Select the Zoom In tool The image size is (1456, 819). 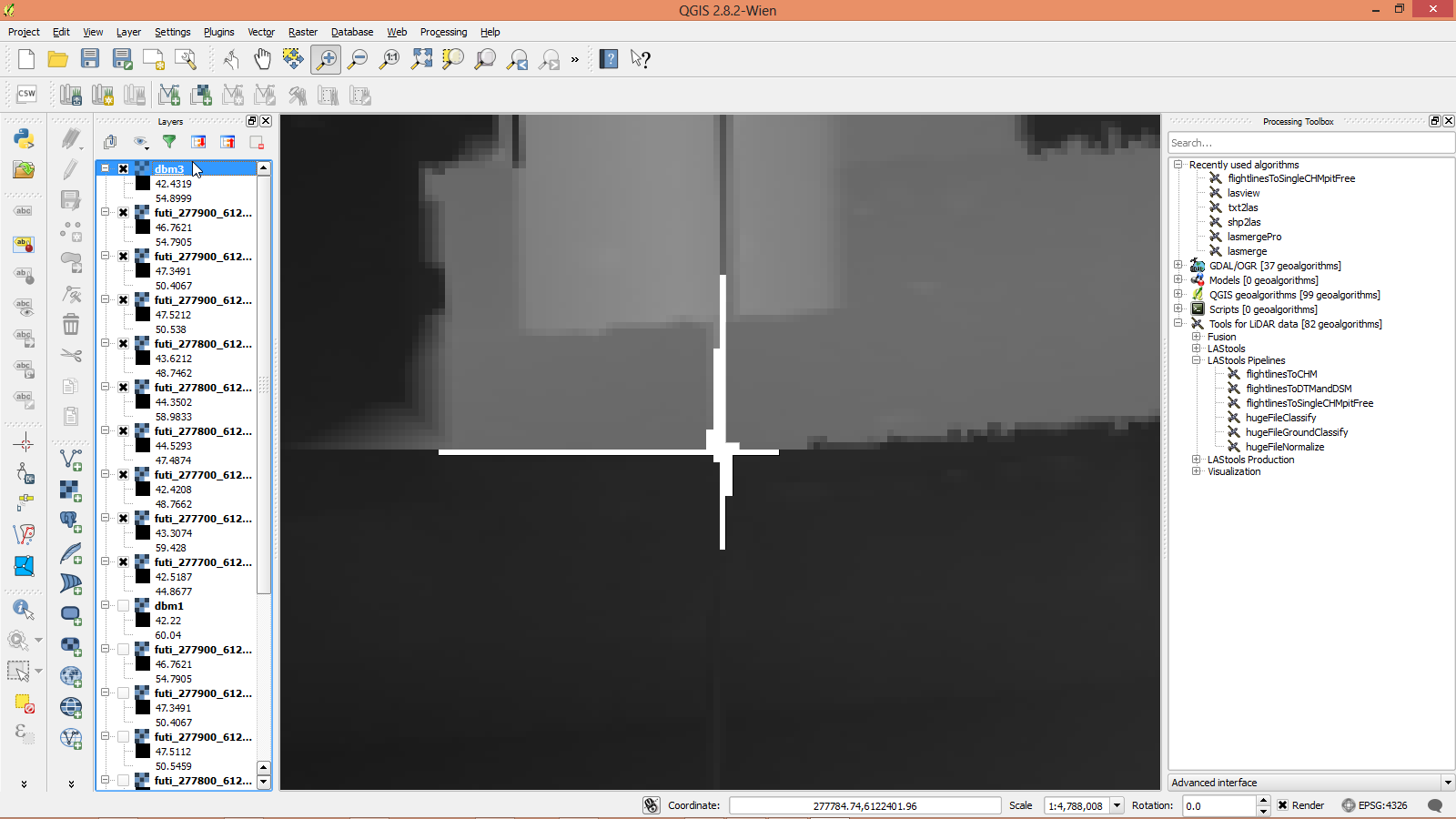click(326, 59)
